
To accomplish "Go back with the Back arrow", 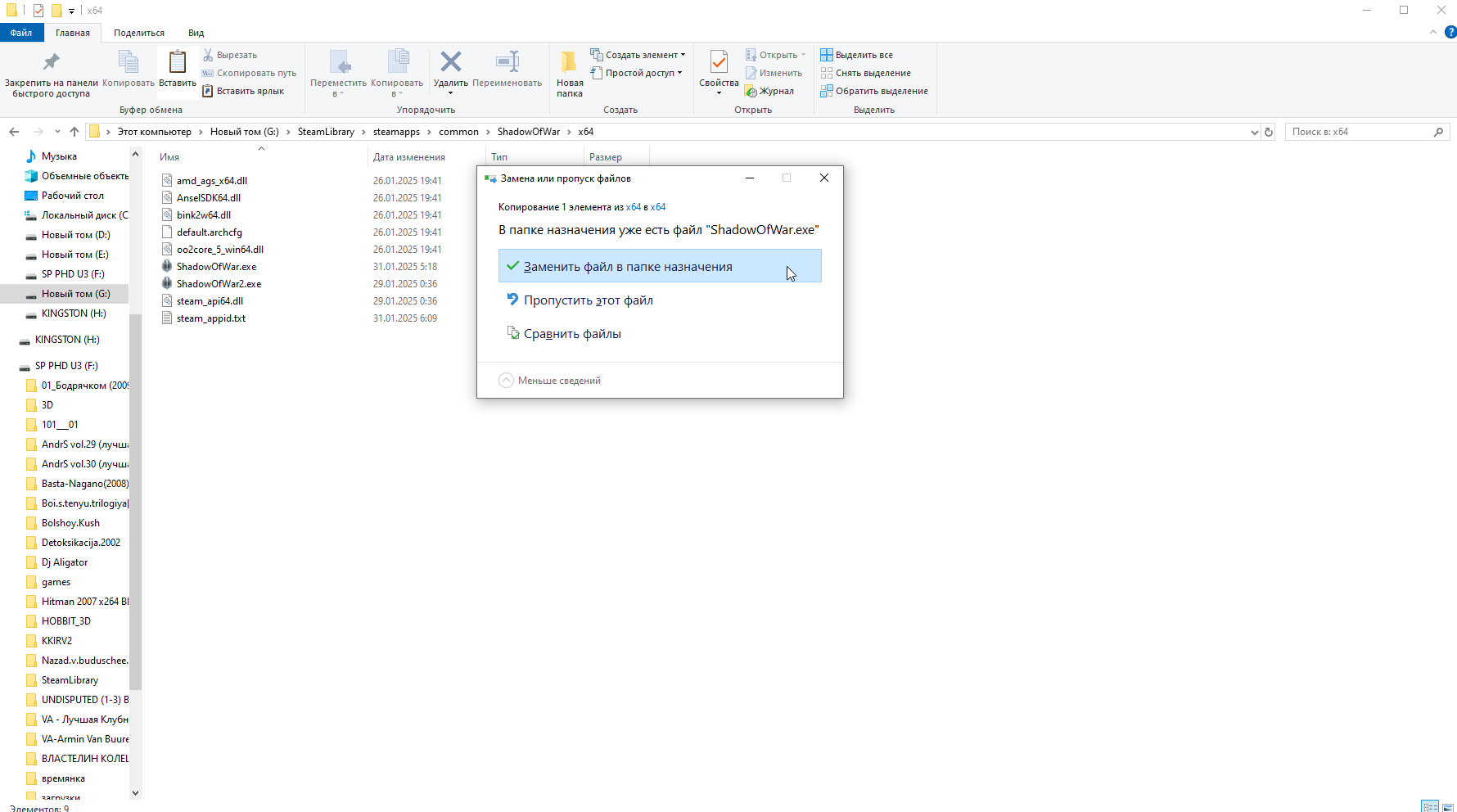I will tap(14, 132).
